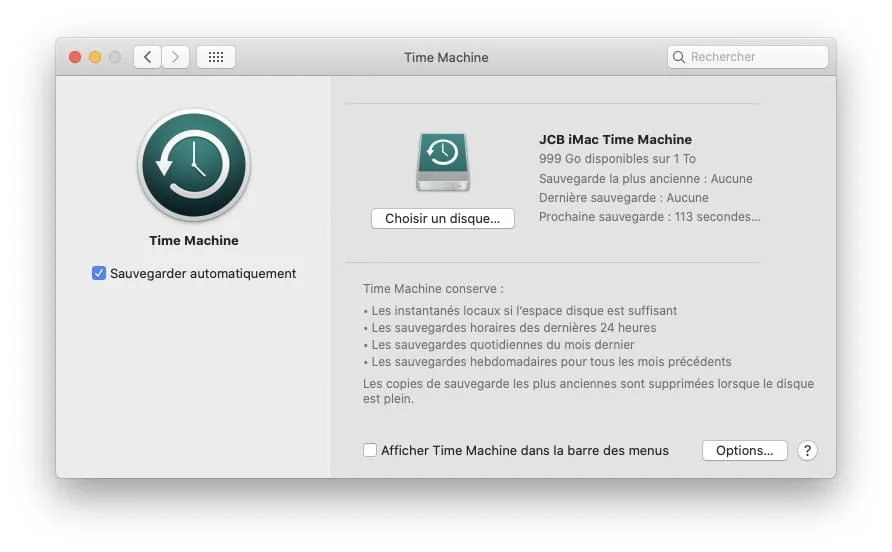The height and width of the screenshot is (552, 892).
Task: Click the text 999 Go disponibles sur 1 To
Action: [617, 159]
